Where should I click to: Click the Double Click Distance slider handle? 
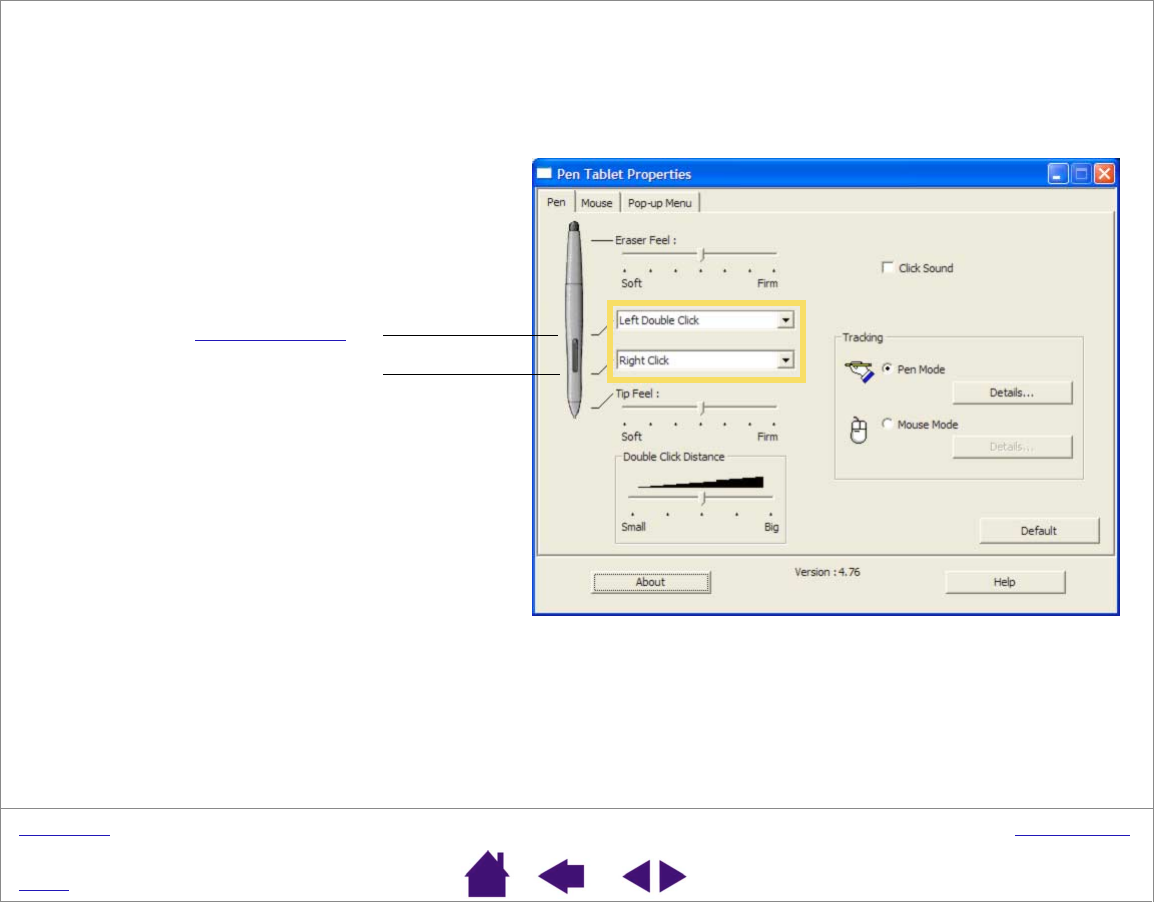704,499
